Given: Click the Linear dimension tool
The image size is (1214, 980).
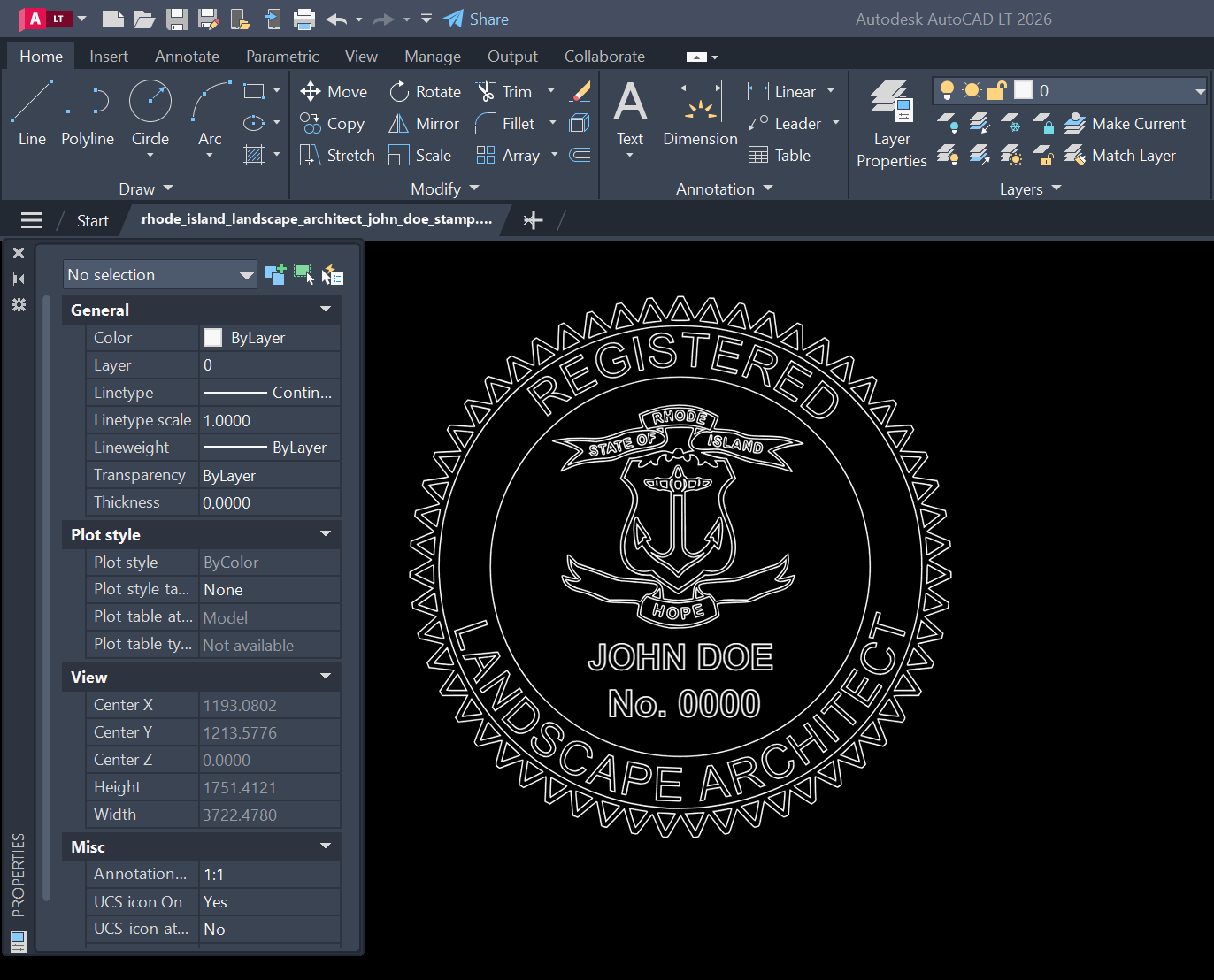Looking at the screenshot, I should (782, 92).
